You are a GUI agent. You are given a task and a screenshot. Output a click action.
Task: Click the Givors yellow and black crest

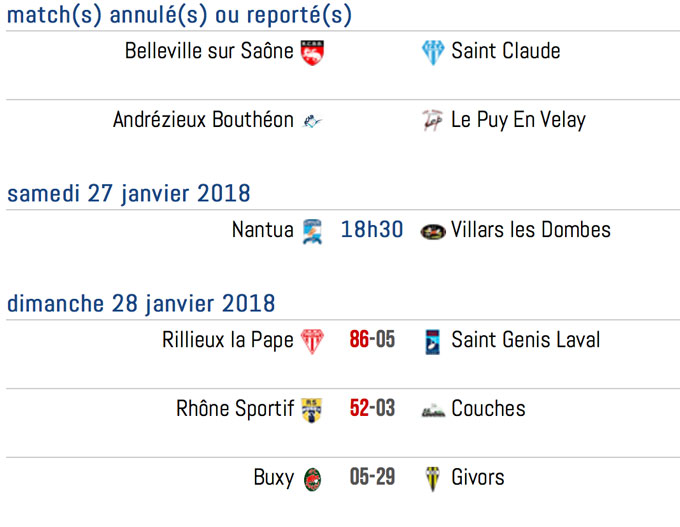pyautogui.click(x=432, y=479)
